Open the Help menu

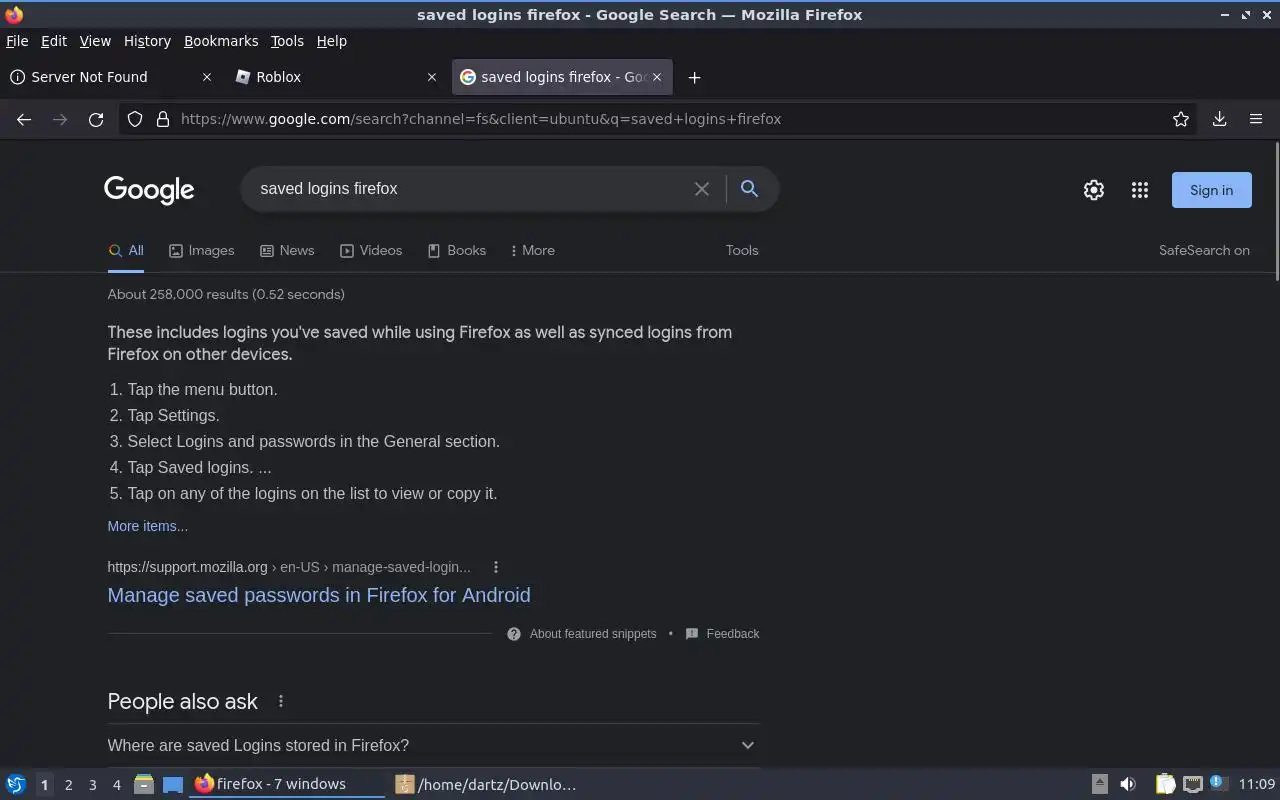pos(332,41)
